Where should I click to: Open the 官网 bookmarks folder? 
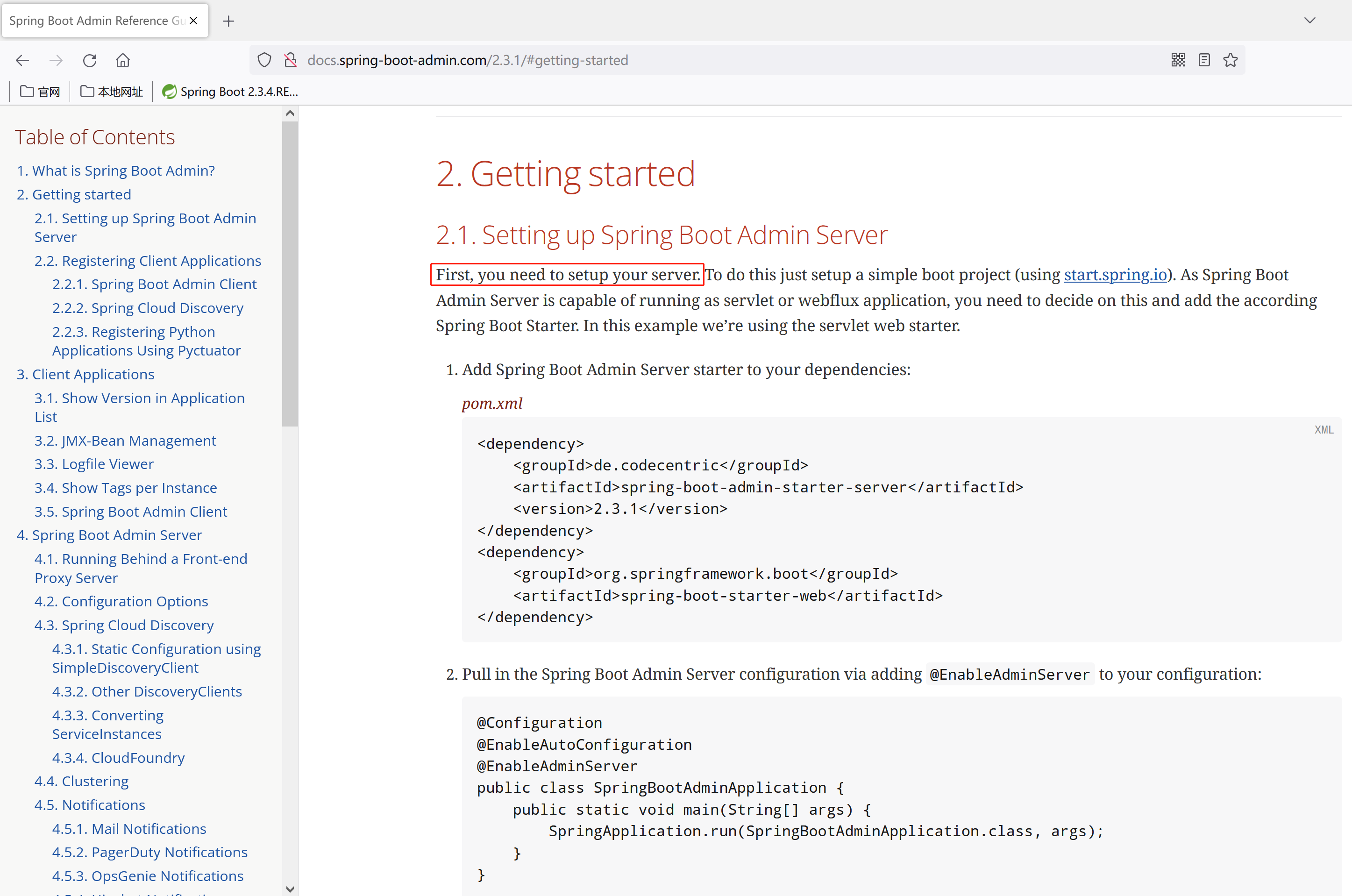click(39, 92)
